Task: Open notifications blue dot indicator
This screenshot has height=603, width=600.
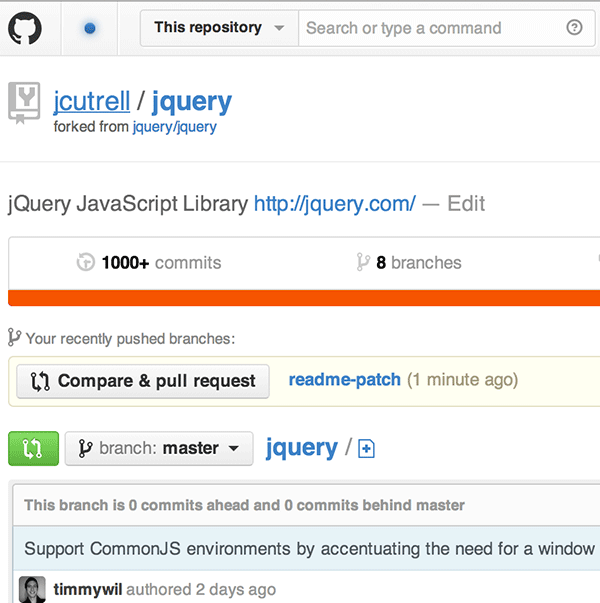Action: point(90,28)
